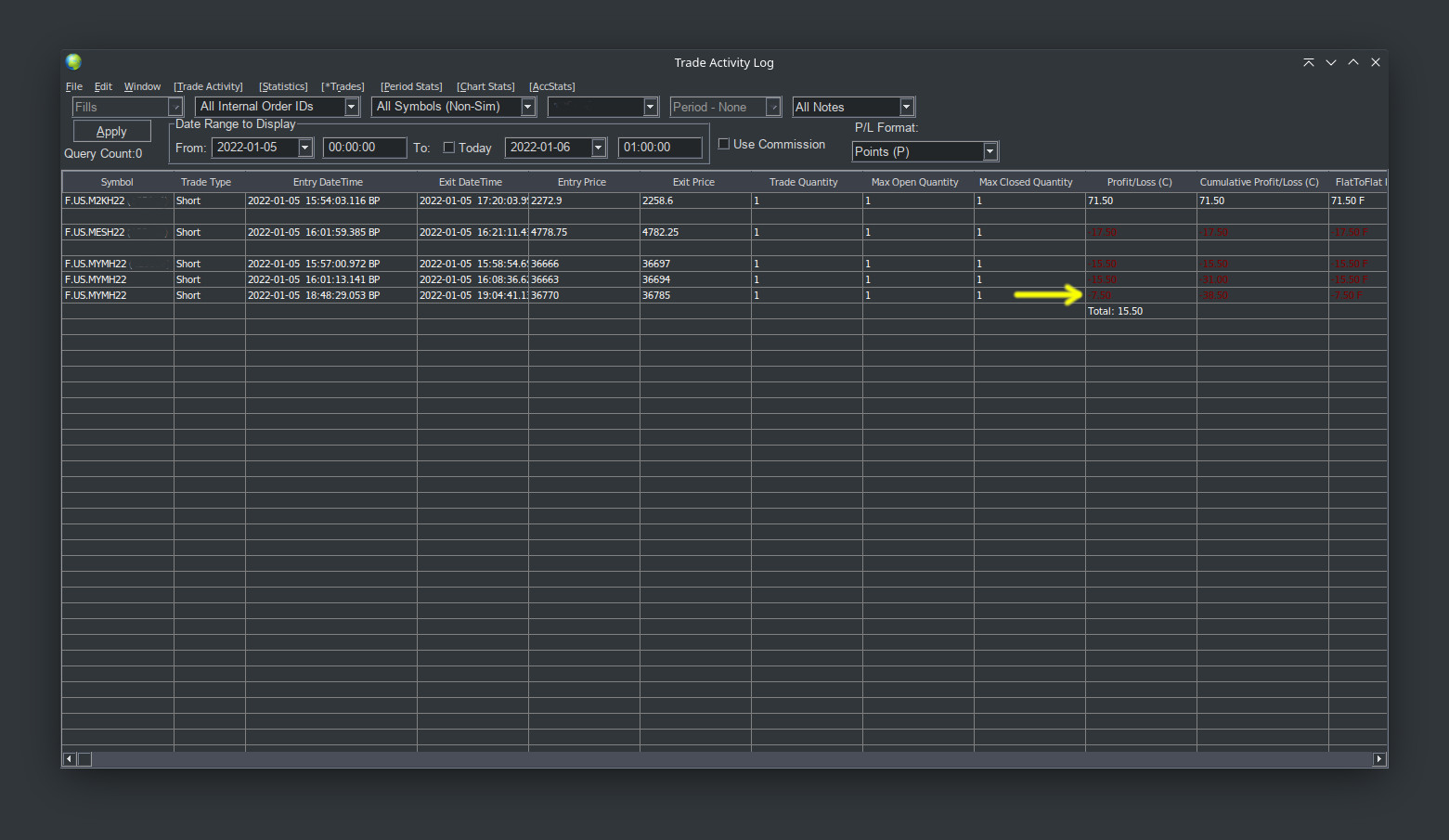Open the To date calendar dropdown arrow
This screenshot has height=840, width=1449.
tap(598, 148)
